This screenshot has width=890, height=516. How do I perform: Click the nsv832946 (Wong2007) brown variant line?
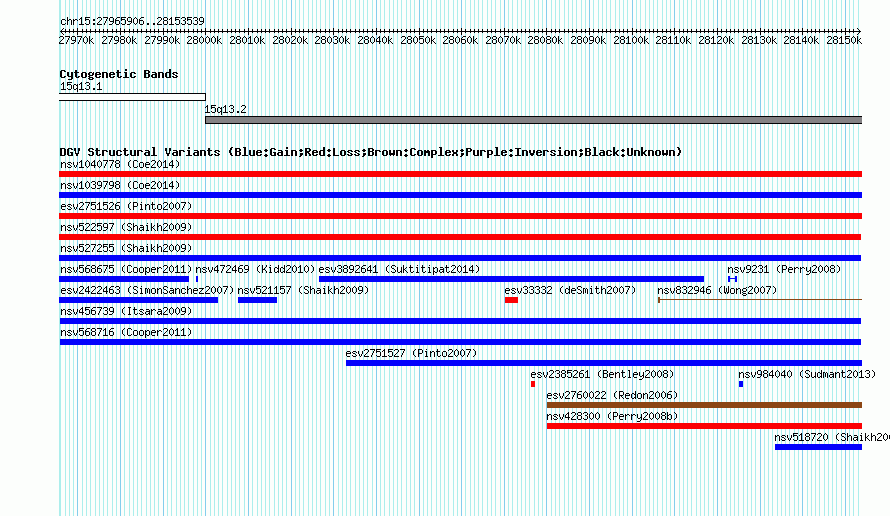click(760, 300)
